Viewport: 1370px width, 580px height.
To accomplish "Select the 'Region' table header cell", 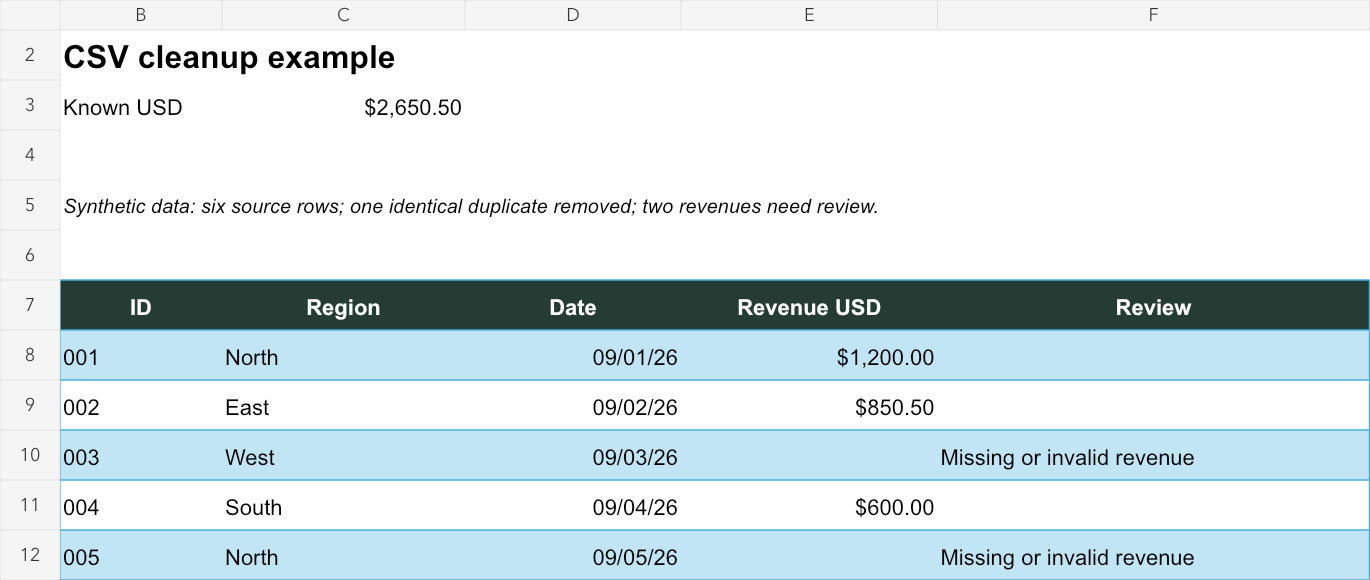I will click(x=343, y=305).
